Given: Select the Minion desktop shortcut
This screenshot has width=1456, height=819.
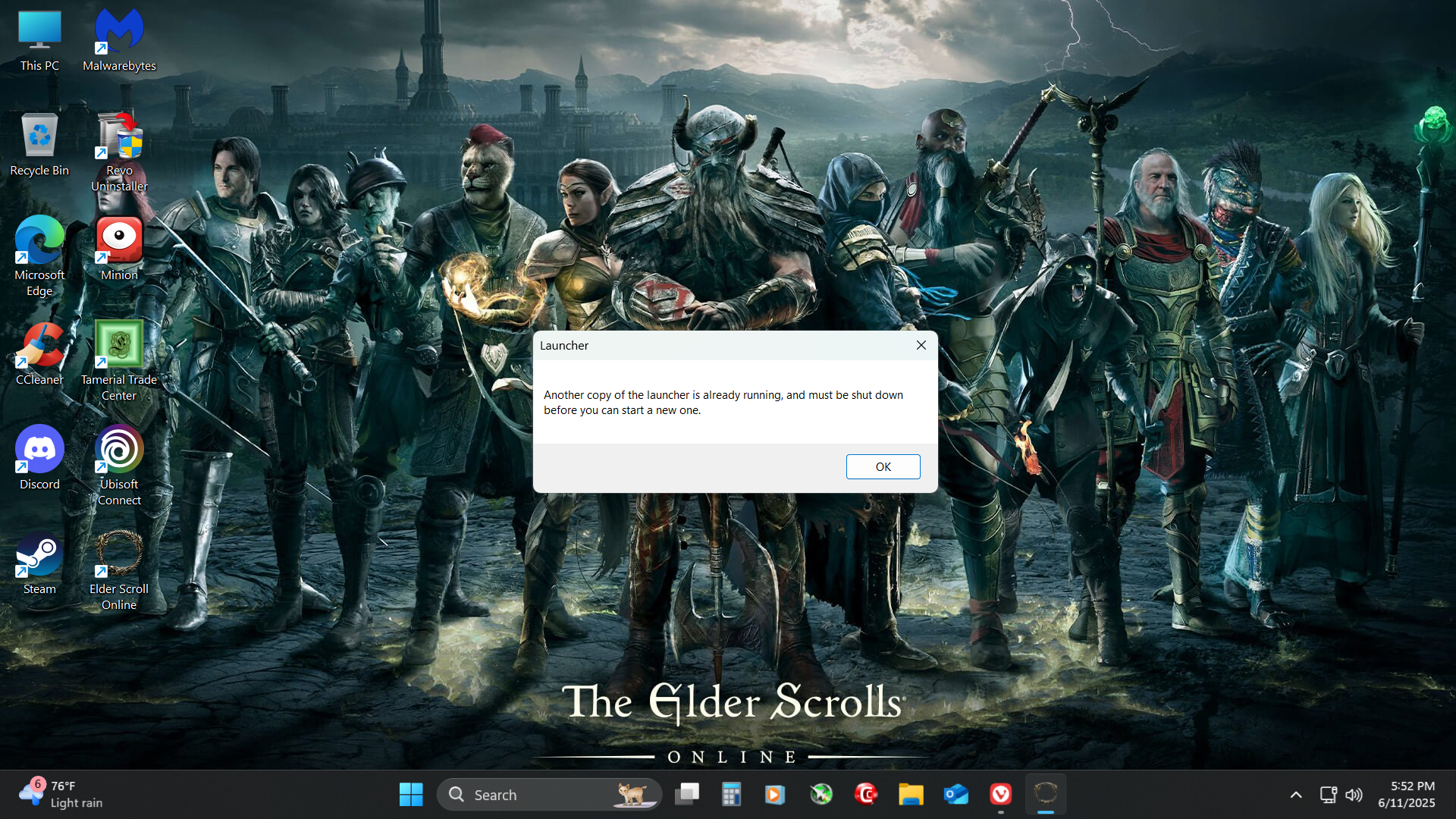Looking at the screenshot, I should coord(119,249).
